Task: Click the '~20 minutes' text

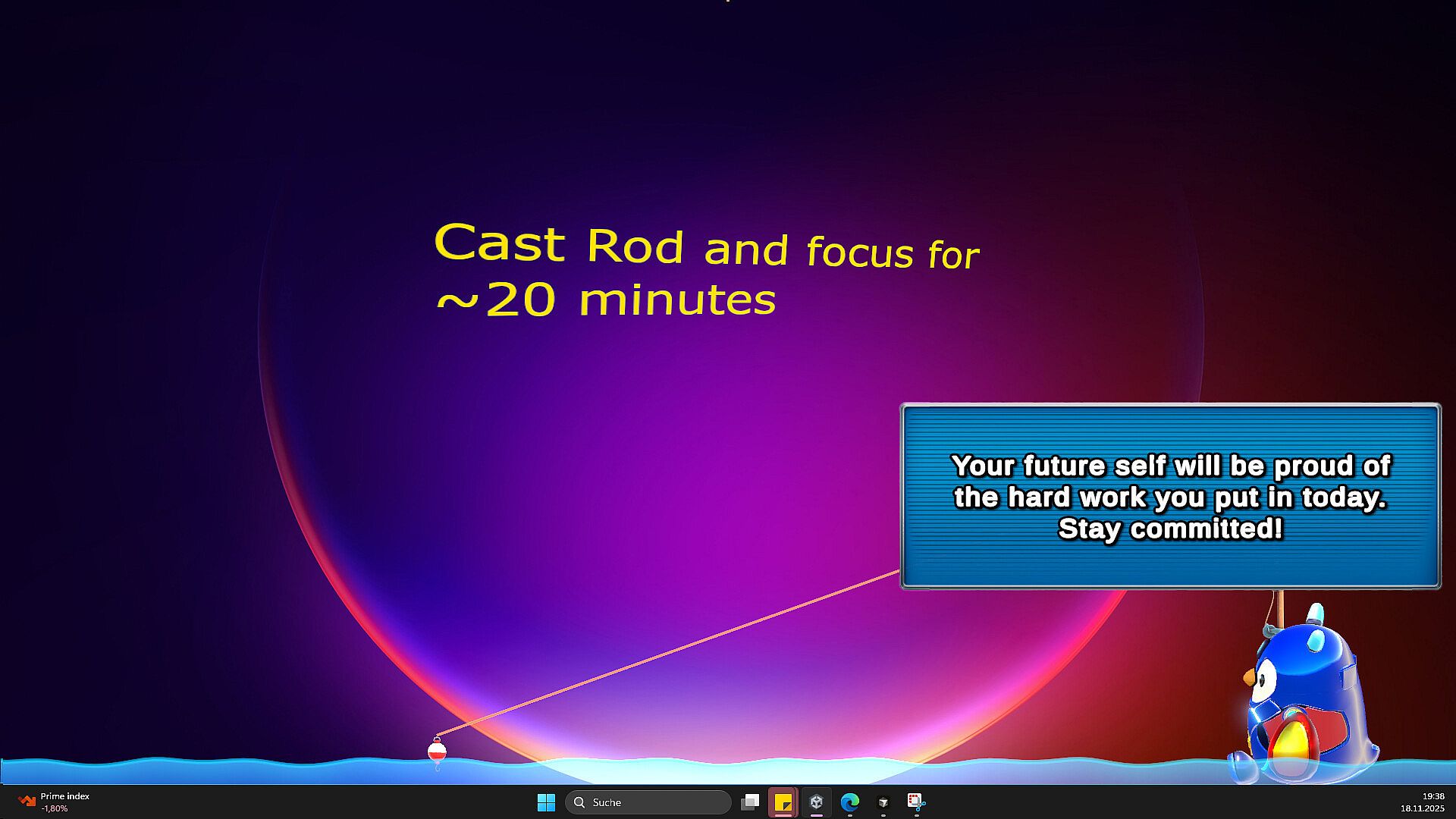Action: pyautogui.click(x=606, y=300)
